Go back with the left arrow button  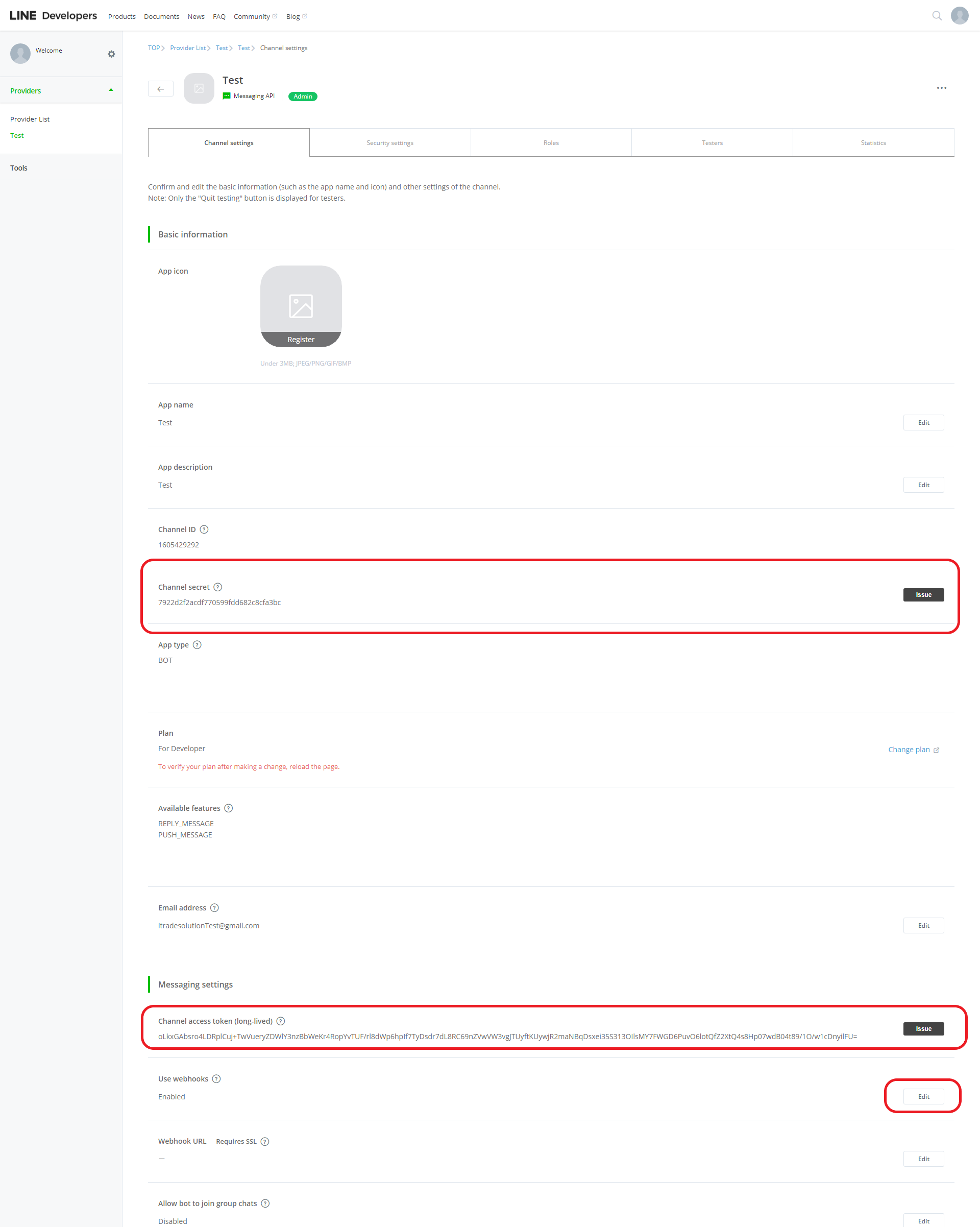click(x=160, y=89)
